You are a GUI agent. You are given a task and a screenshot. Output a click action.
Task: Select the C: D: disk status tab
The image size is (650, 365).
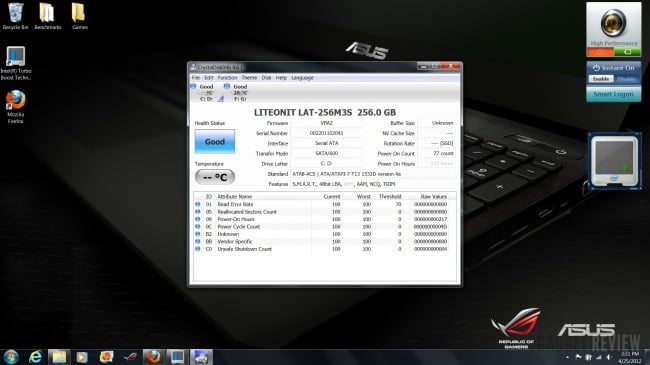[x=206, y=92]
